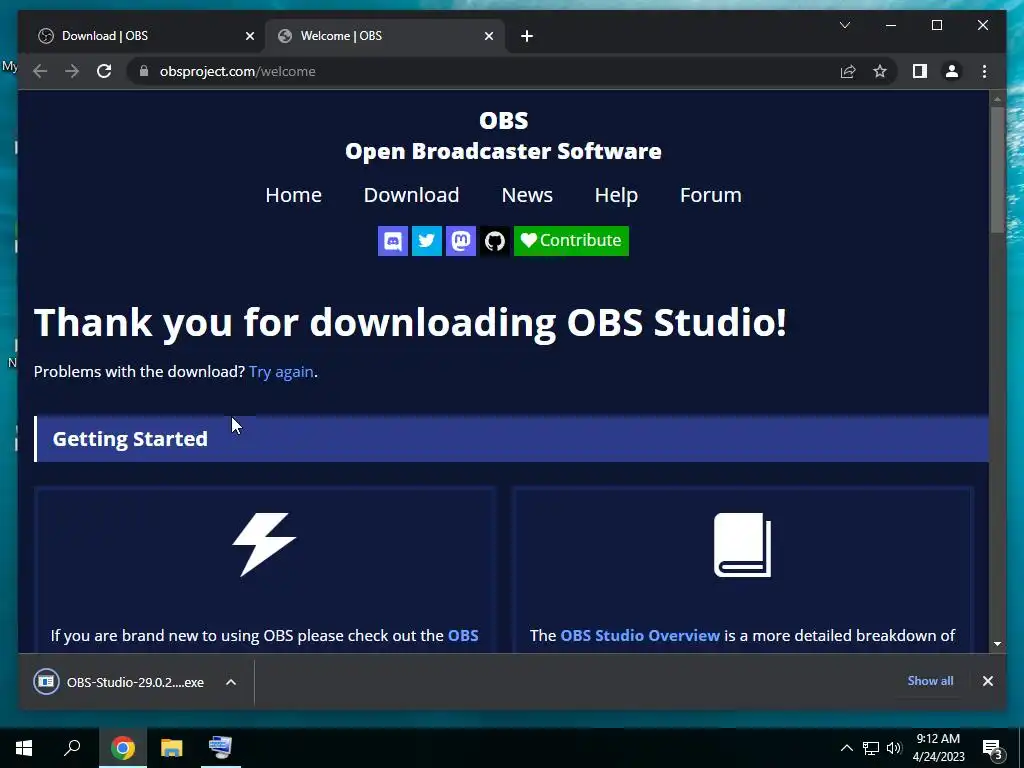This screenshot has height=768, width=1024.
Task: Click the Chrome taskbar icon
Action: [x=123, y=748]
